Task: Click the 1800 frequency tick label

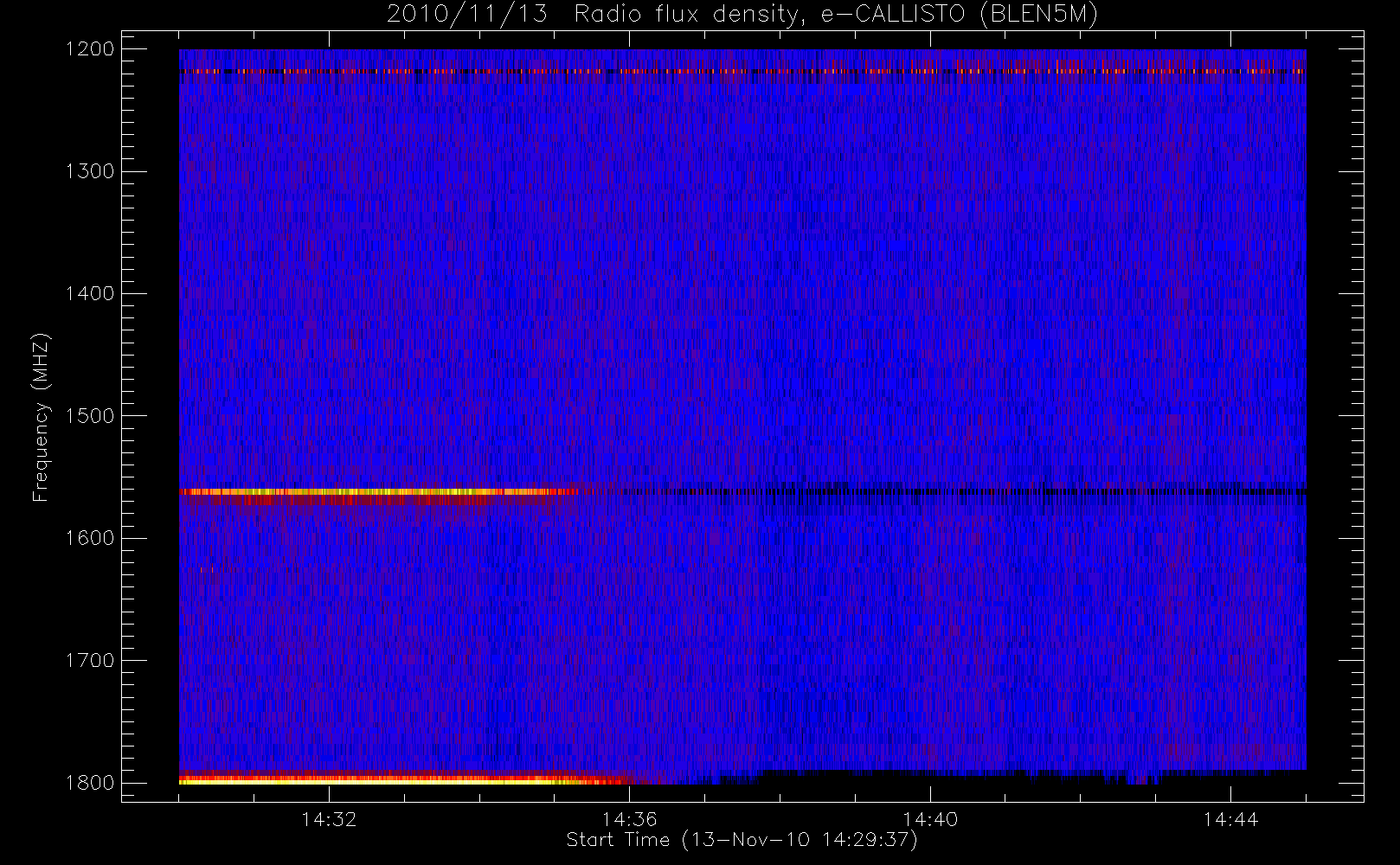Action: click(x=90, y=783)
